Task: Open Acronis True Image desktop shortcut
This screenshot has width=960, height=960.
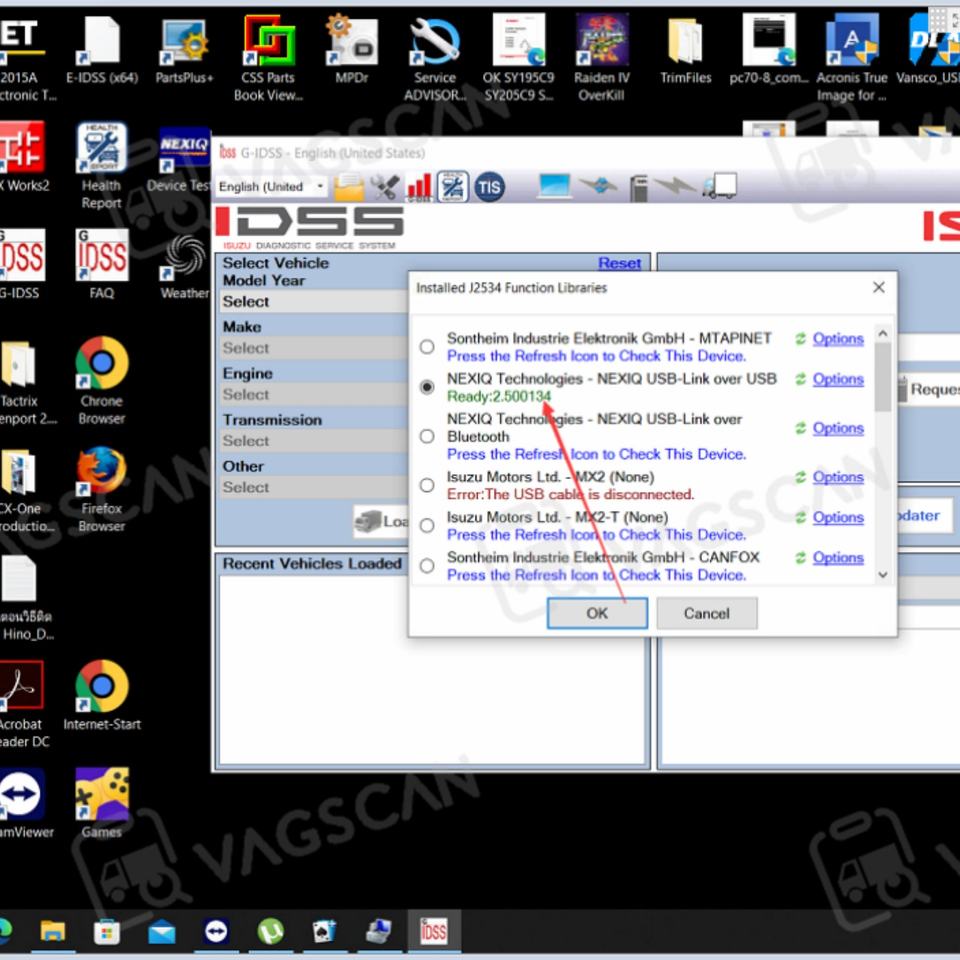Action: (852, 59)
